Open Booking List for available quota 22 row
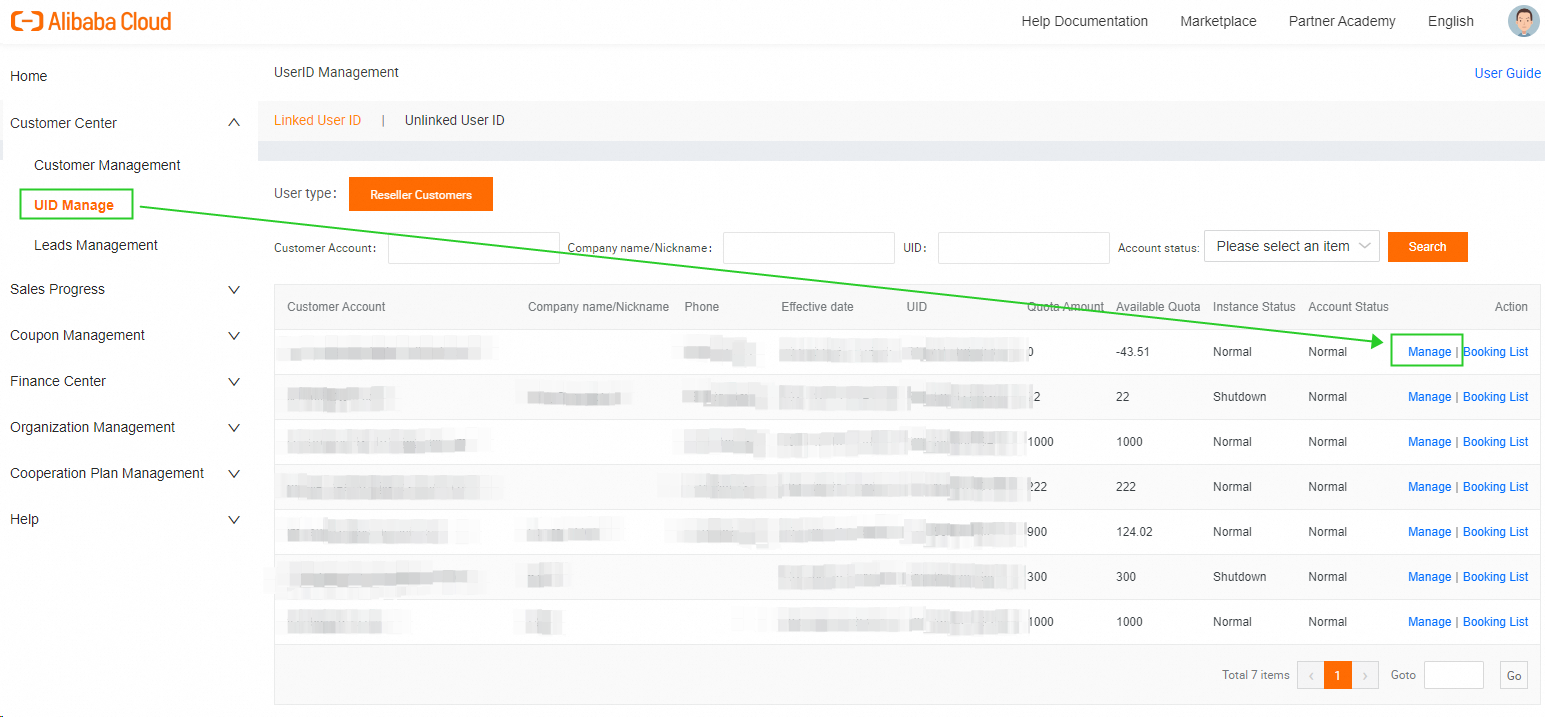 [x=1495, y=397]
